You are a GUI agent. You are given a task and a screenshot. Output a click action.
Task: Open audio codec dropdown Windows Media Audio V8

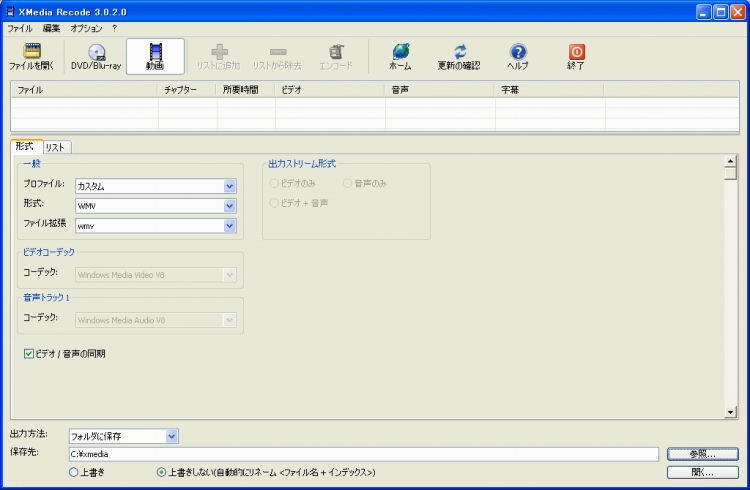[x=155, y=320]
